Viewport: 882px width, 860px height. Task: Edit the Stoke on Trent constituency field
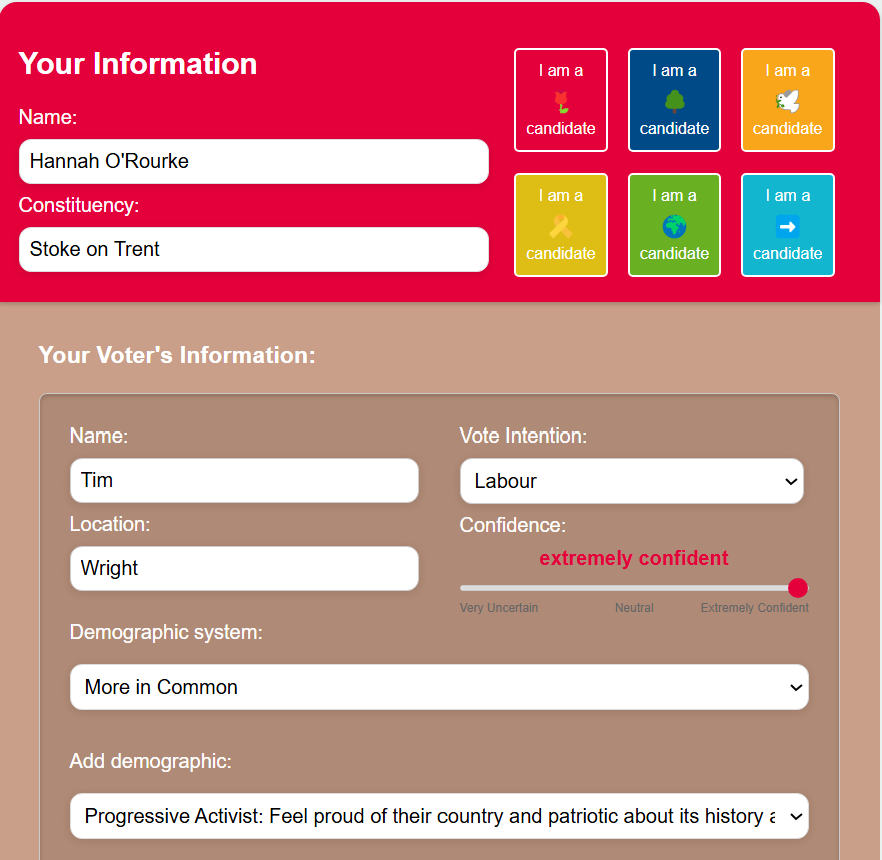pyautogui.click(x=254, y=249)
